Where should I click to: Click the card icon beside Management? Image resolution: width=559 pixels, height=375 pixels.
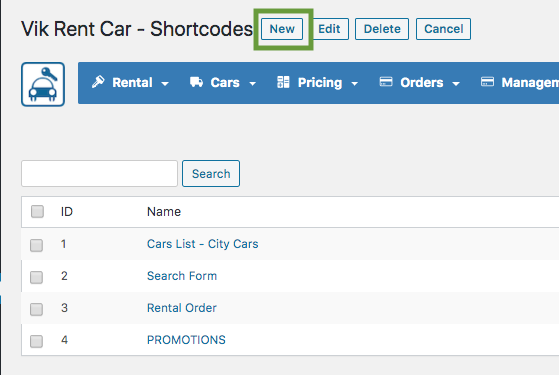(487, 82)
